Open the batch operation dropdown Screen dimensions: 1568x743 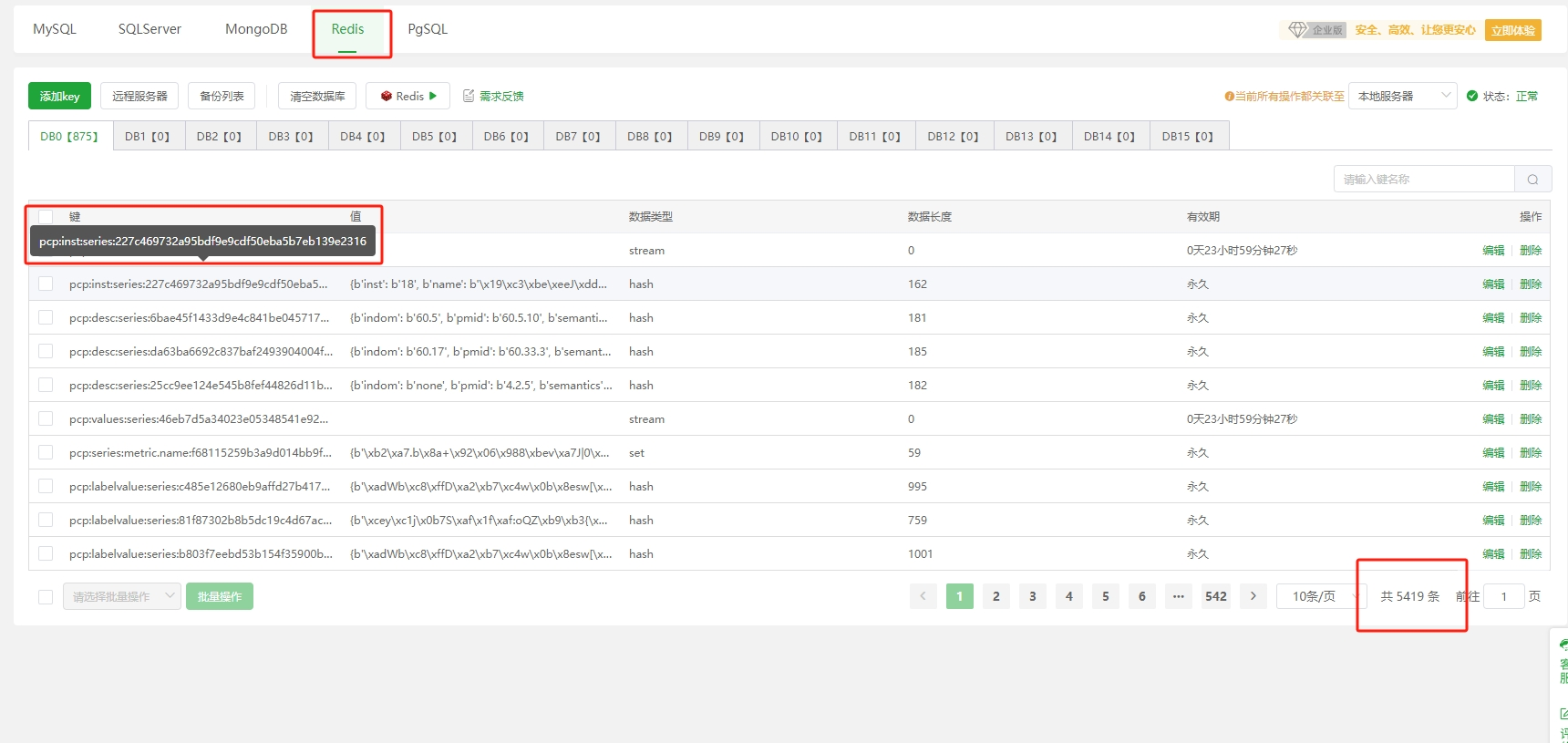(x=122, y=596)
